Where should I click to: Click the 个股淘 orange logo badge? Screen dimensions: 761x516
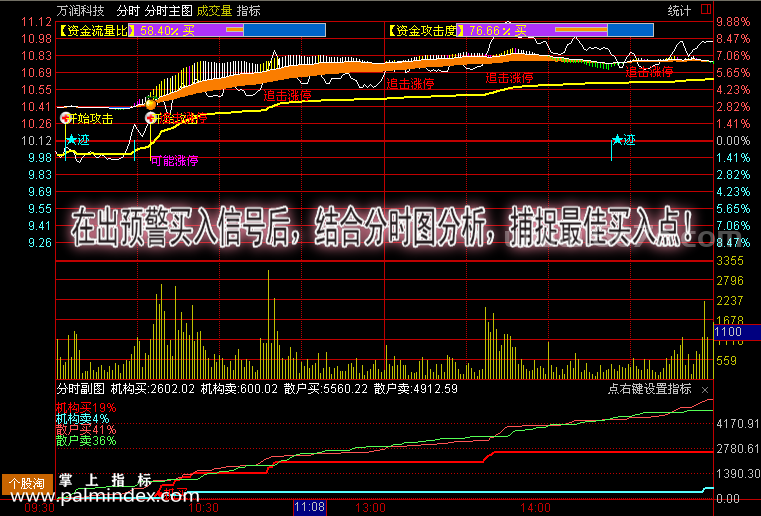[x=27, y=483]
